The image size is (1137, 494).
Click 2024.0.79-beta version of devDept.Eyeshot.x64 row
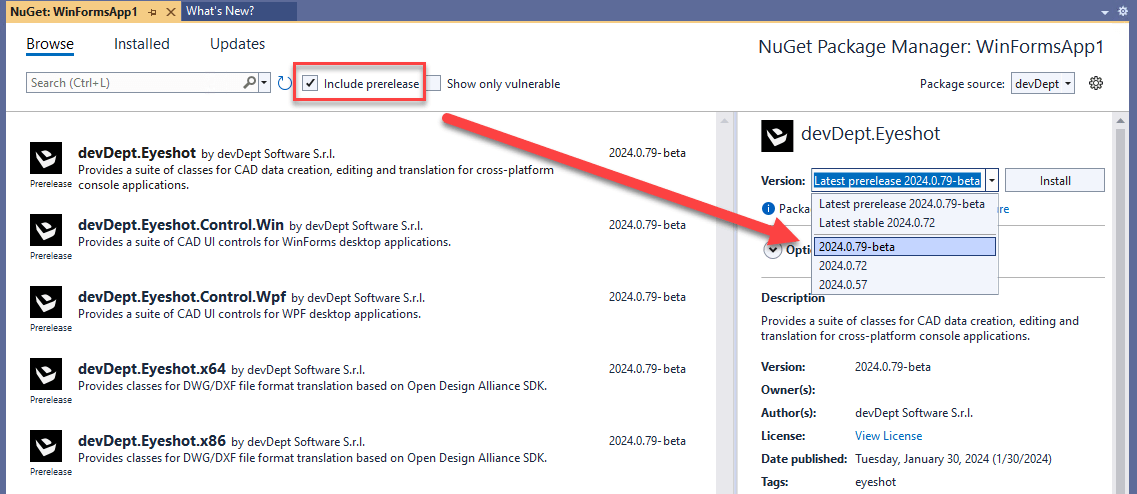[x=647, y=369]
